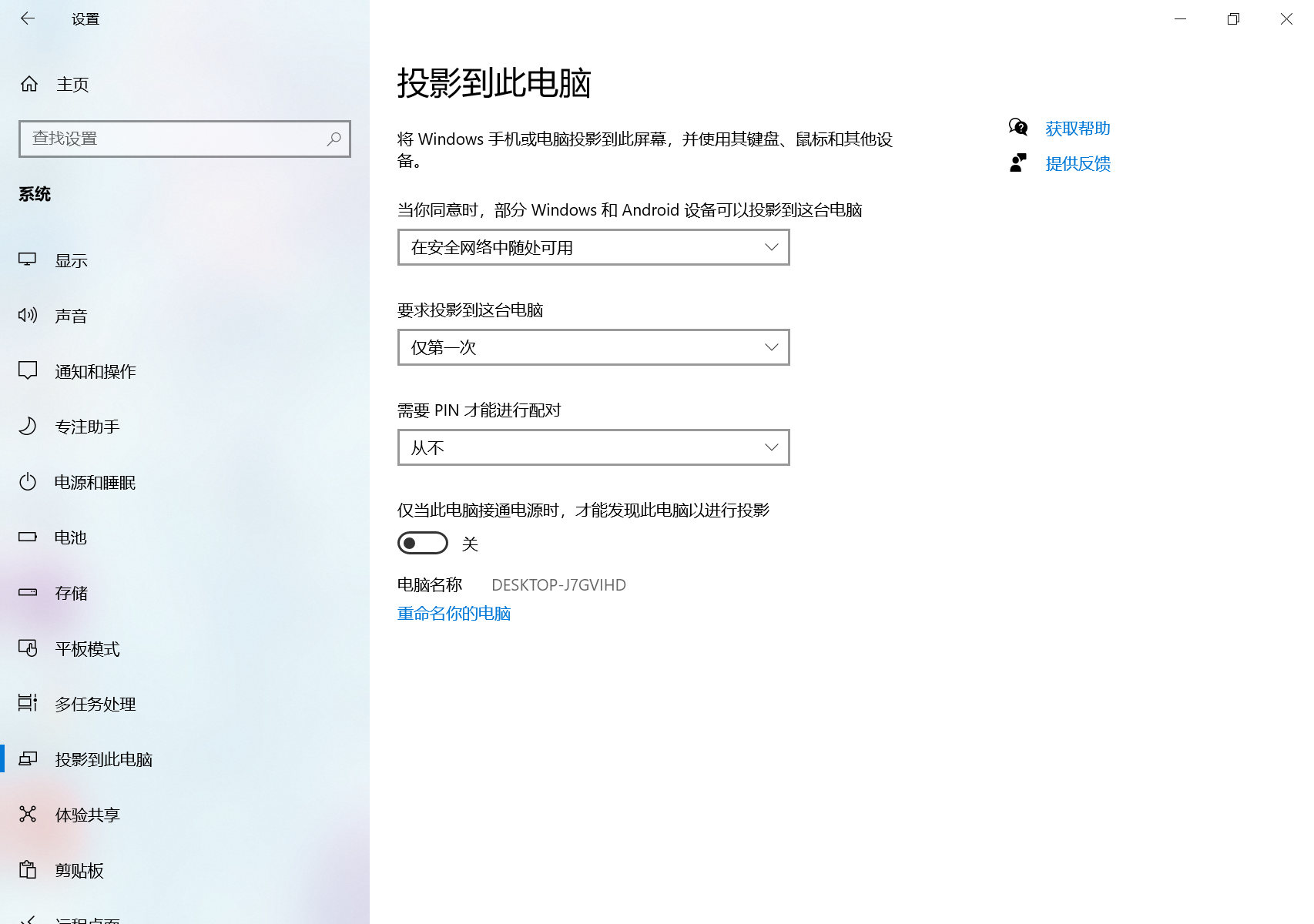Viewport: 1314px width, 924px height.
Task: Open the 显示 settings page
Action: click(x=72, y=259)
